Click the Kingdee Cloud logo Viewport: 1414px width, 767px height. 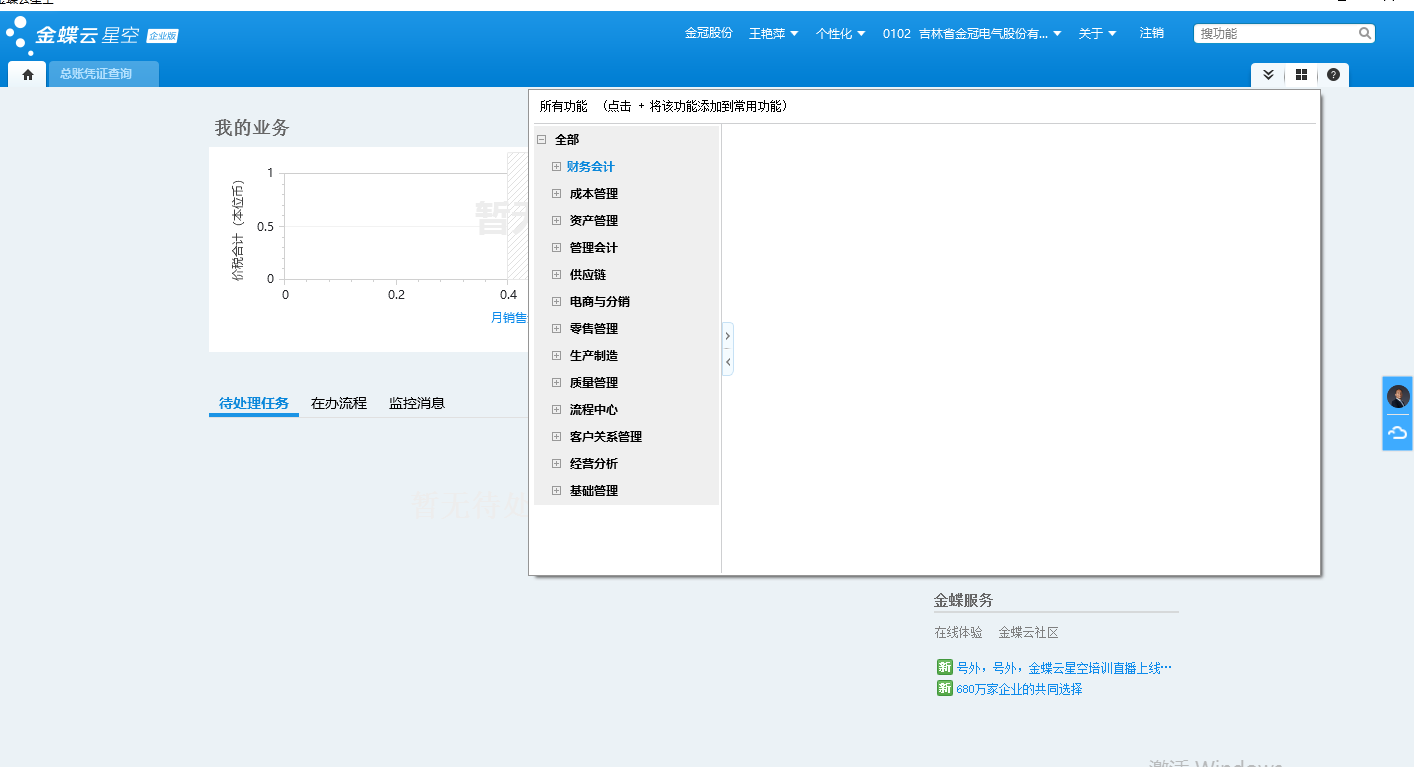click(92, 36)
